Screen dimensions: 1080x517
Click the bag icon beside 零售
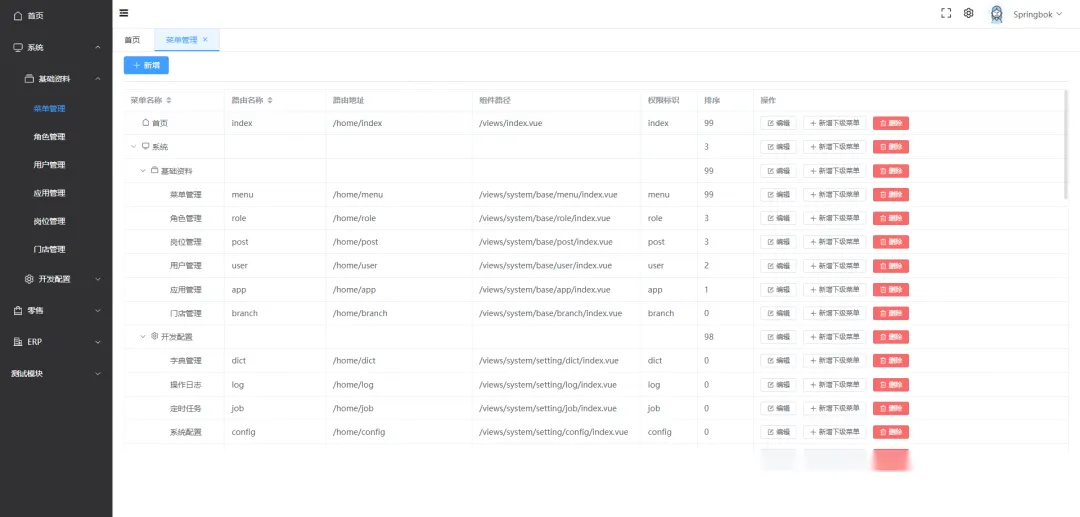[x=18, y=310]
